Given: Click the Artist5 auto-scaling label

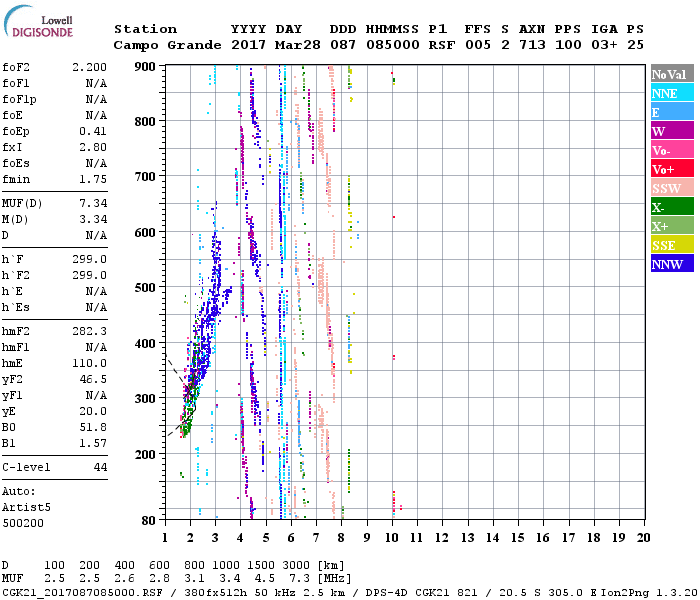Looking at the screenshot, I should click(26, 508).
